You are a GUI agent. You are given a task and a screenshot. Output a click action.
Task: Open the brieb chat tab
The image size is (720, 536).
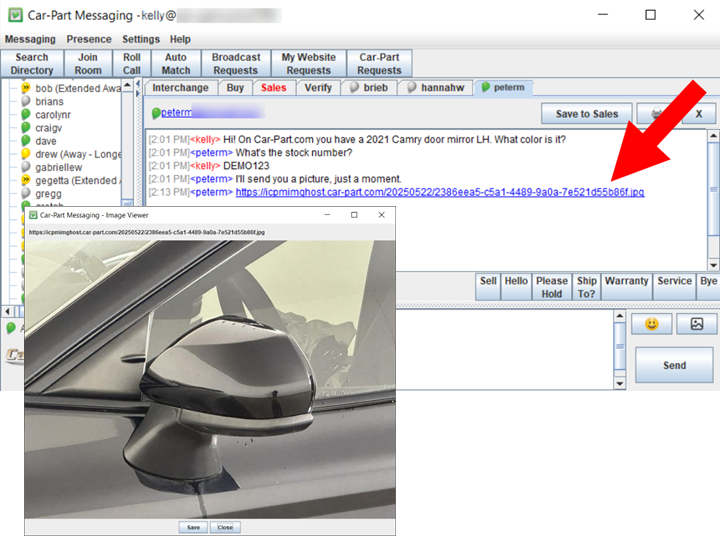(x=369, y=88)
